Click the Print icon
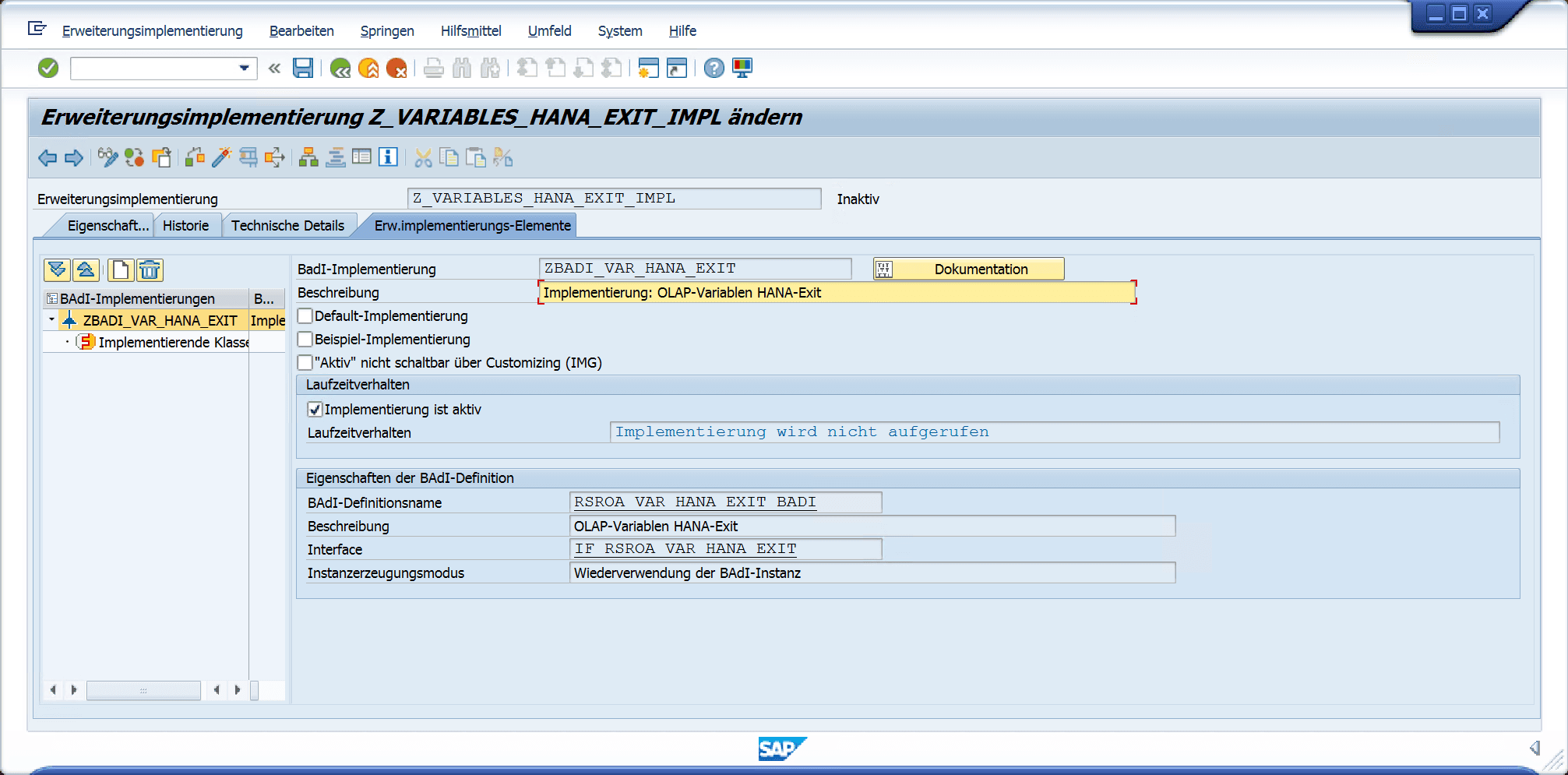This screenshot has width=1568, height=775. pyautogui.click(x=434, y=69)
